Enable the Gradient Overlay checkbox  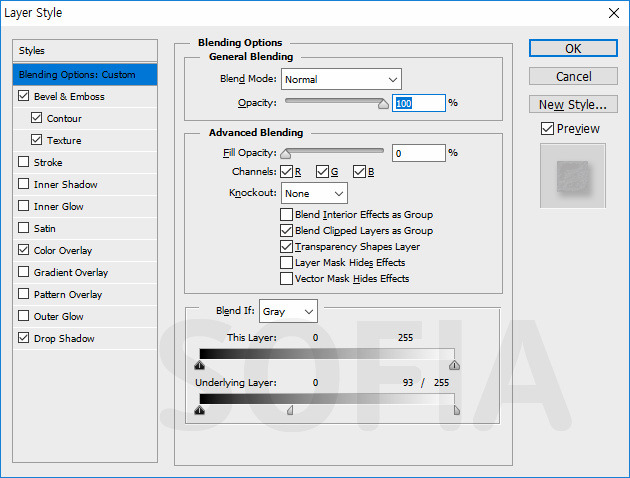[x=24, y=272]
